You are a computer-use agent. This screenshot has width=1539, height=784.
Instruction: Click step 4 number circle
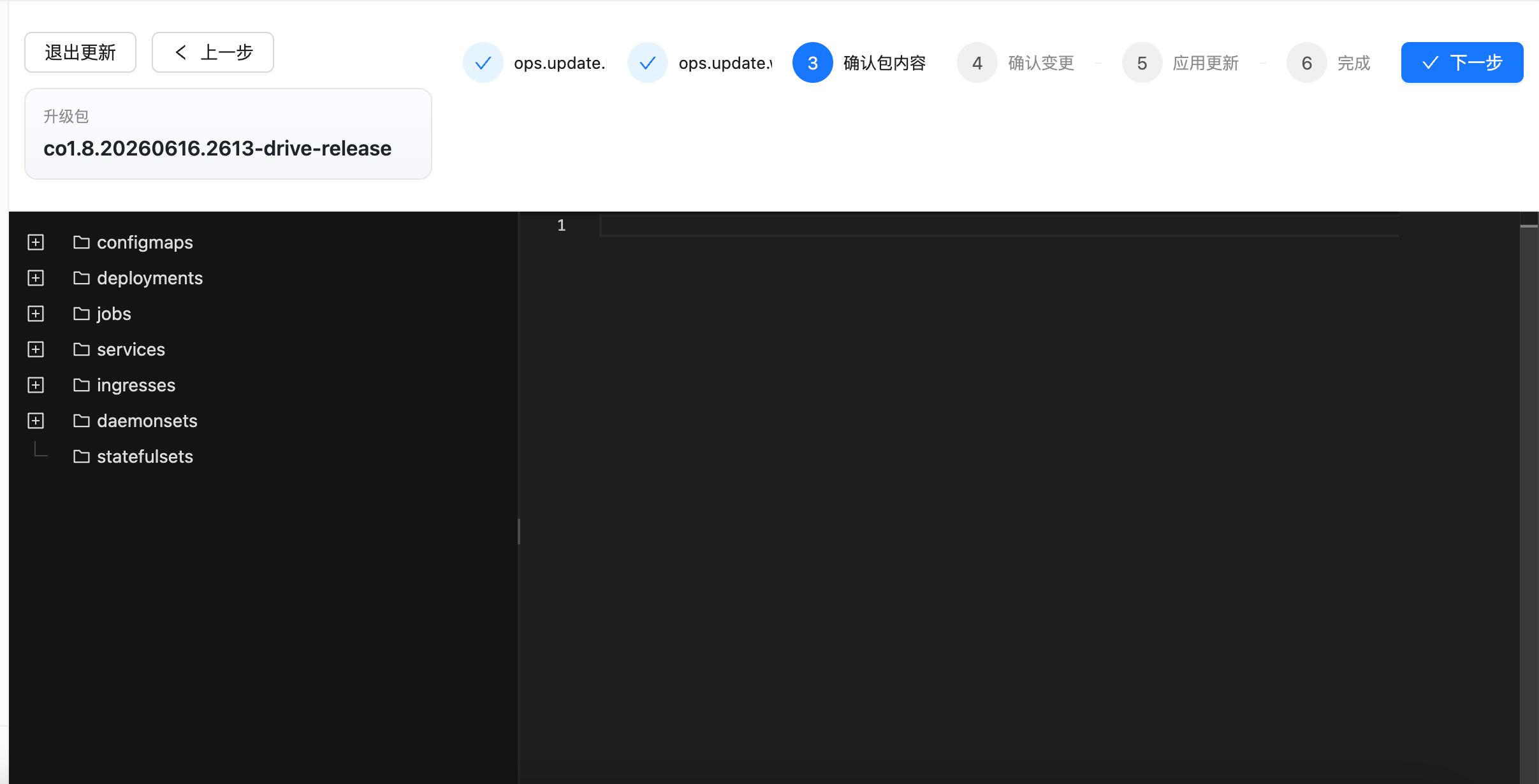click(977, 62)
